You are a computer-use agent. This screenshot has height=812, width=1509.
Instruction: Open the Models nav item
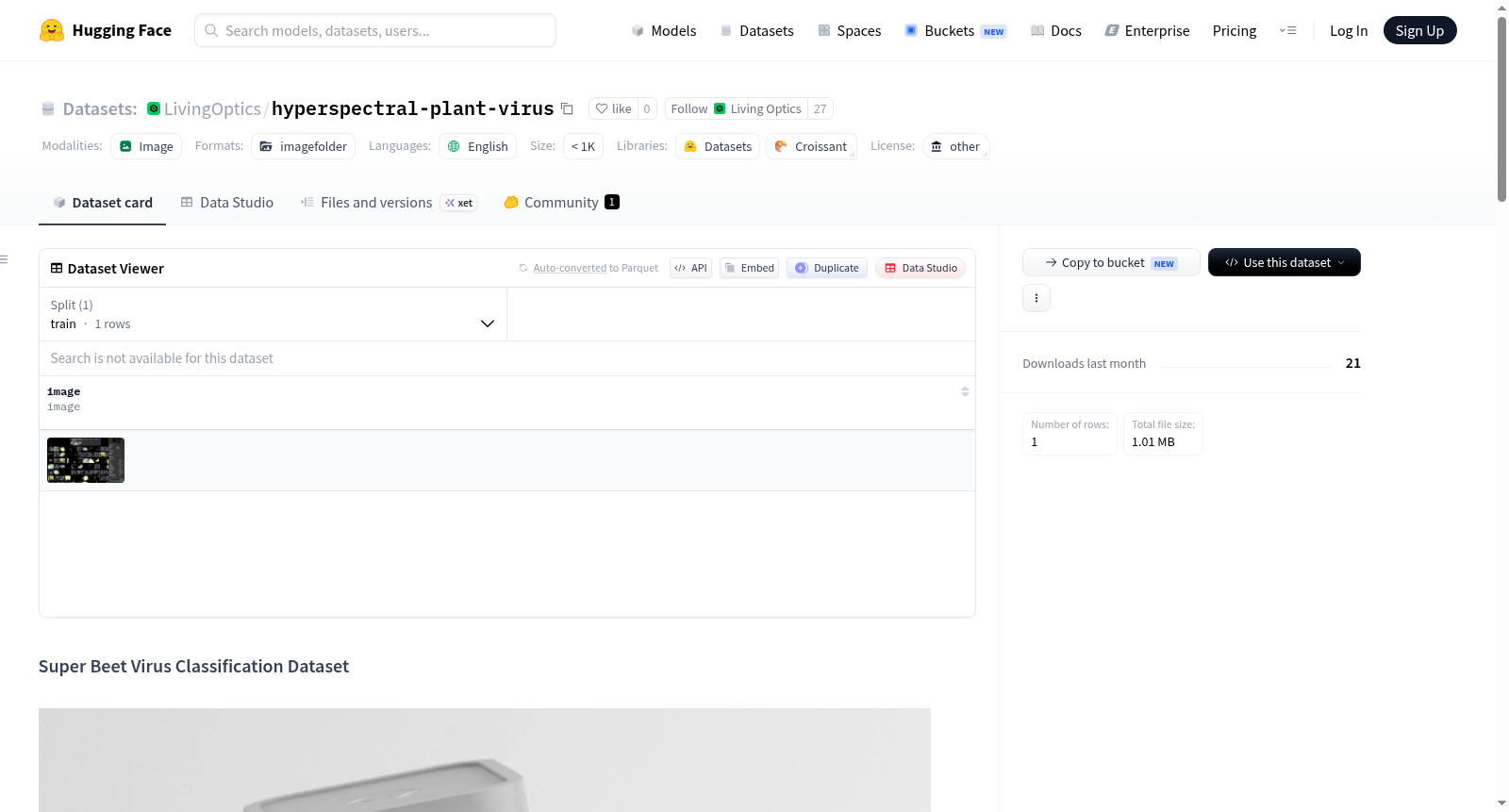tap(664, 30)
